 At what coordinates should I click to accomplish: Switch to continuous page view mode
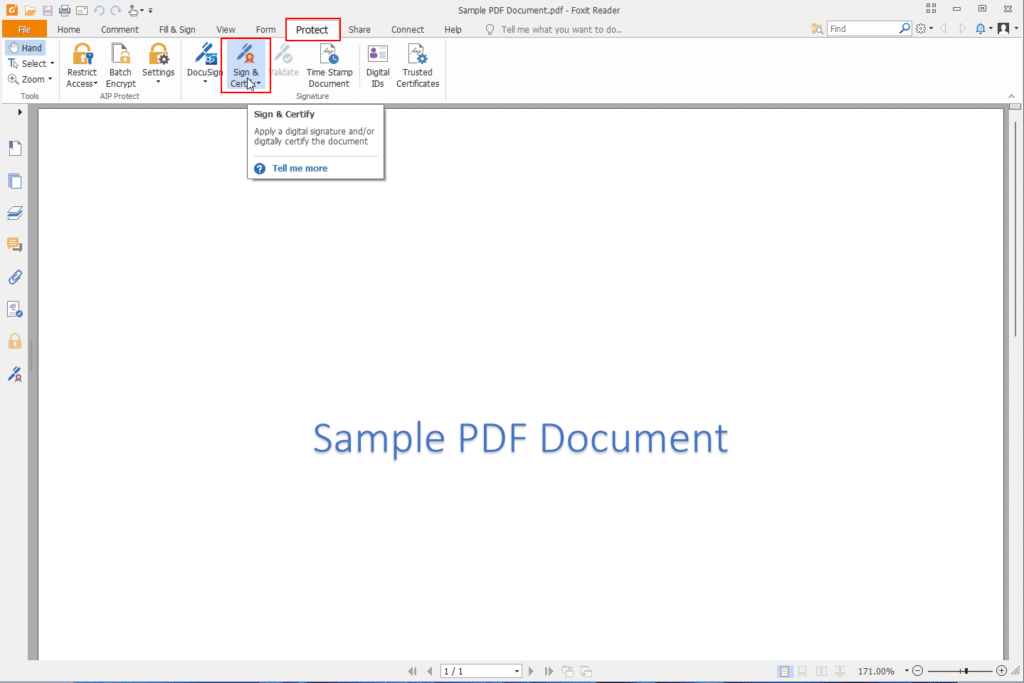pos(803,671)
